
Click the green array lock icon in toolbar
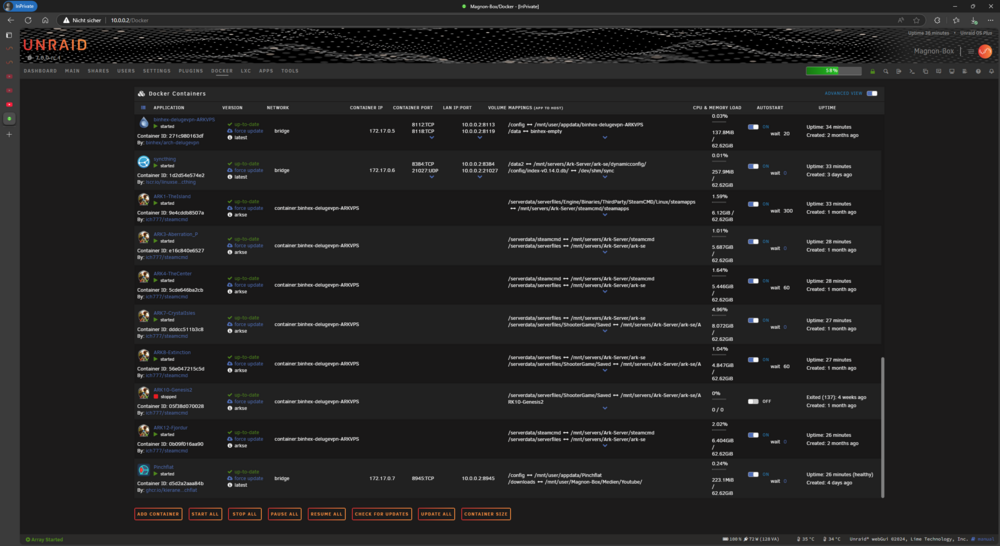pyautogui.click(x=872, y=71)
